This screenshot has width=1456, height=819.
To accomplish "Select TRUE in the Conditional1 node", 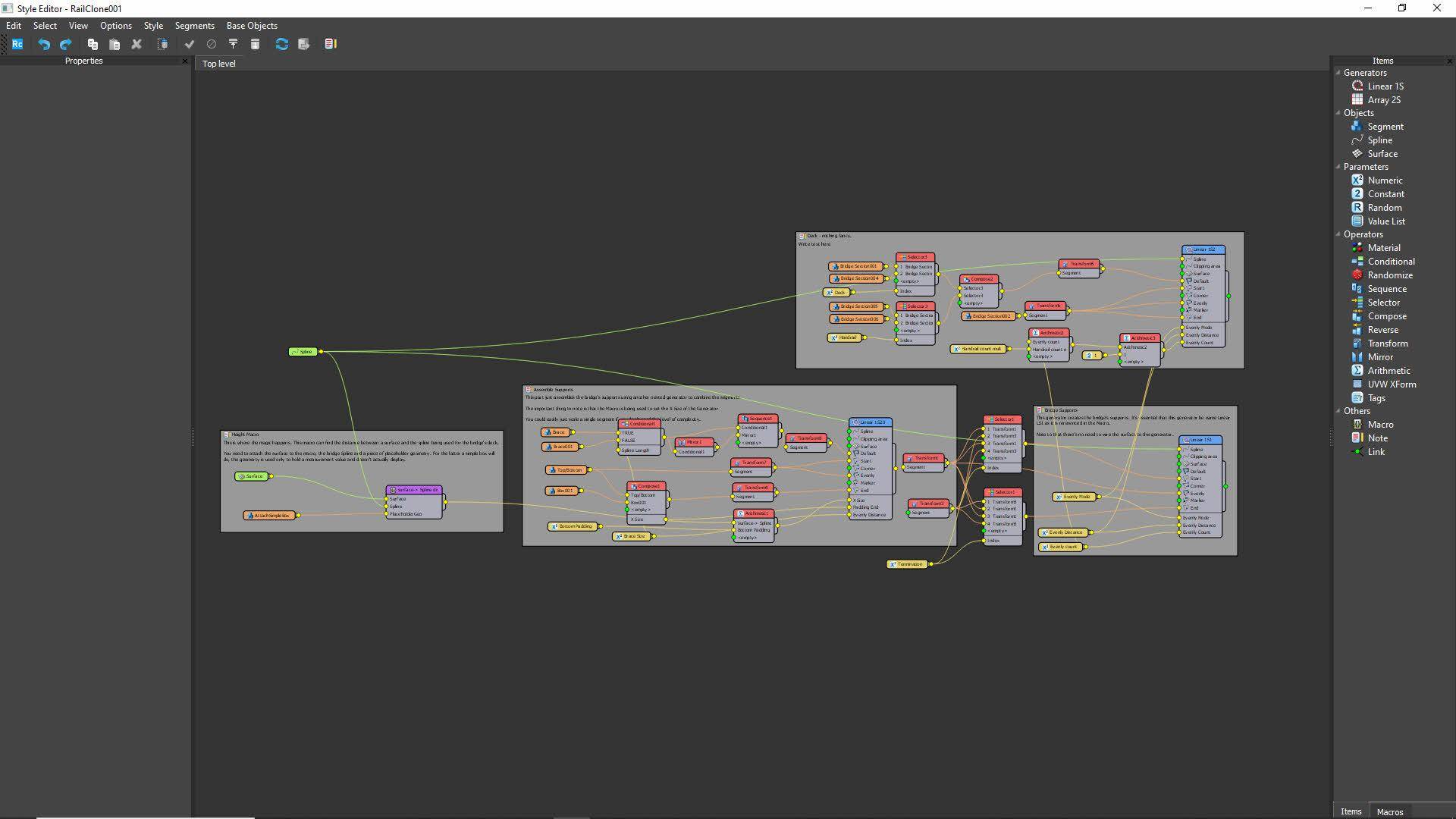I will (626, 434).
